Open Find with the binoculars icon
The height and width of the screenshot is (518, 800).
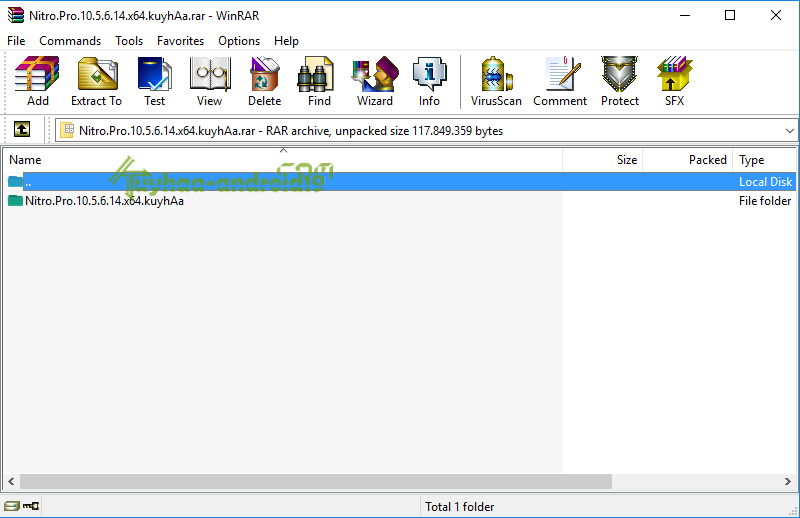pyautogui.click(x=319, y=80)
